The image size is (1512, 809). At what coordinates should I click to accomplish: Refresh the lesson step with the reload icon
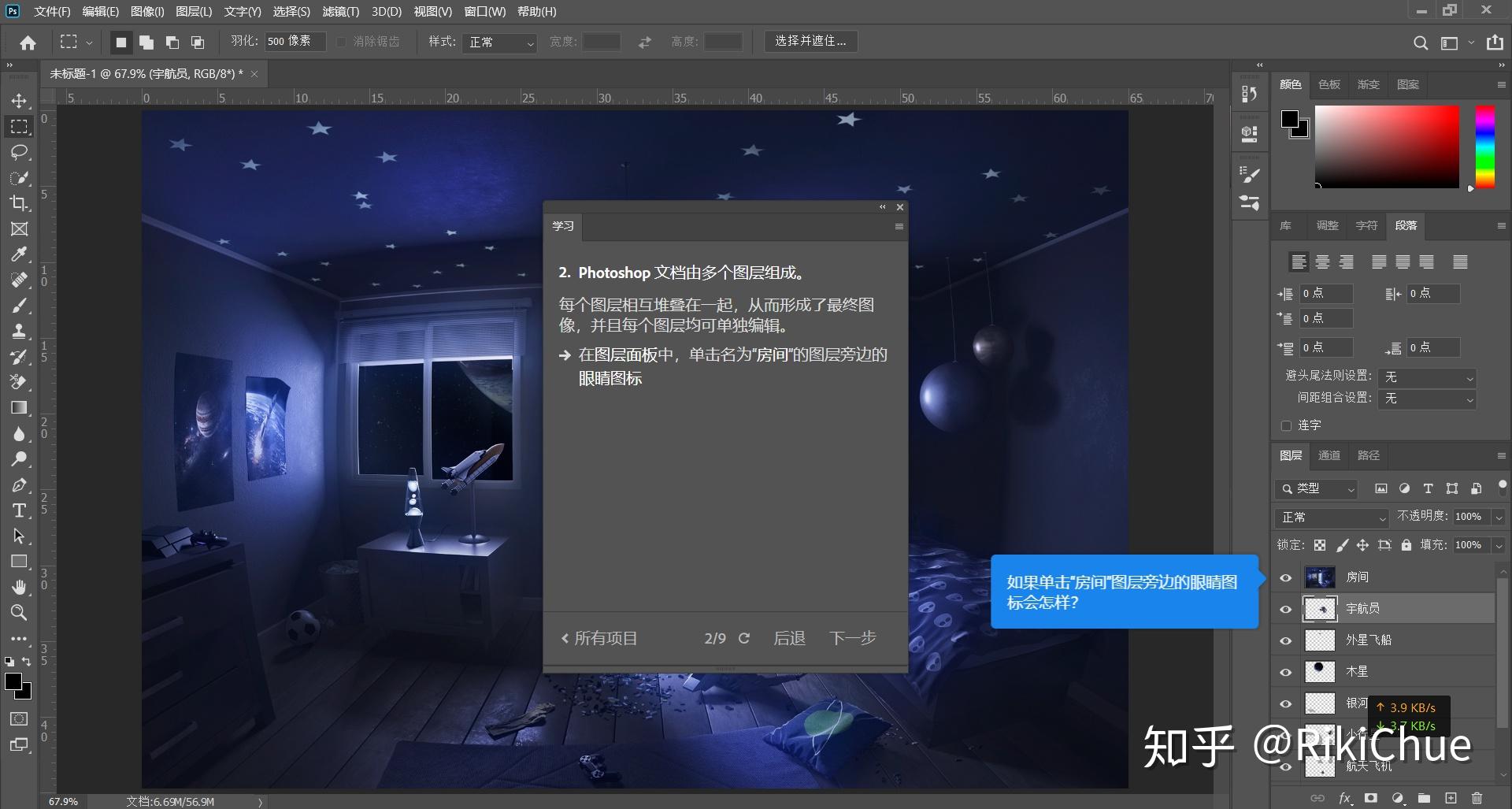744,638
